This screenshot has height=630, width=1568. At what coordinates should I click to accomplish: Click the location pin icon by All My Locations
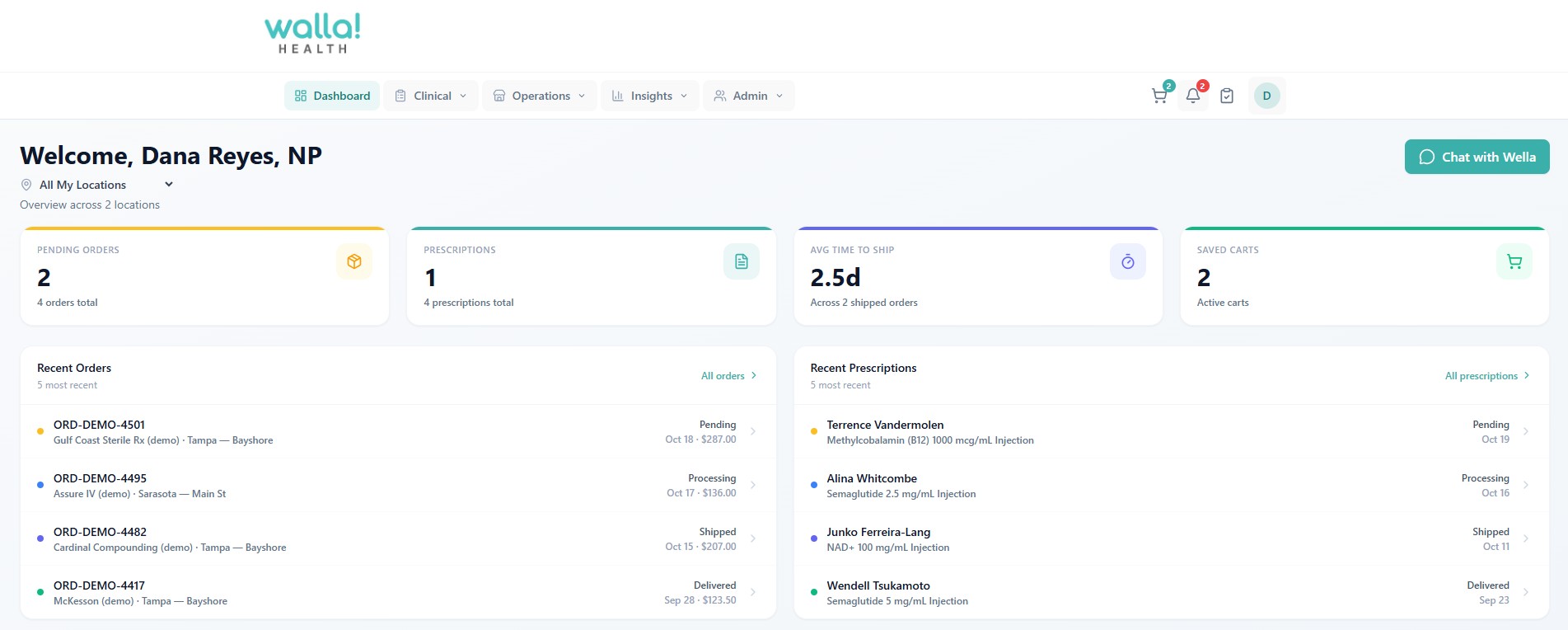[26, 185]
